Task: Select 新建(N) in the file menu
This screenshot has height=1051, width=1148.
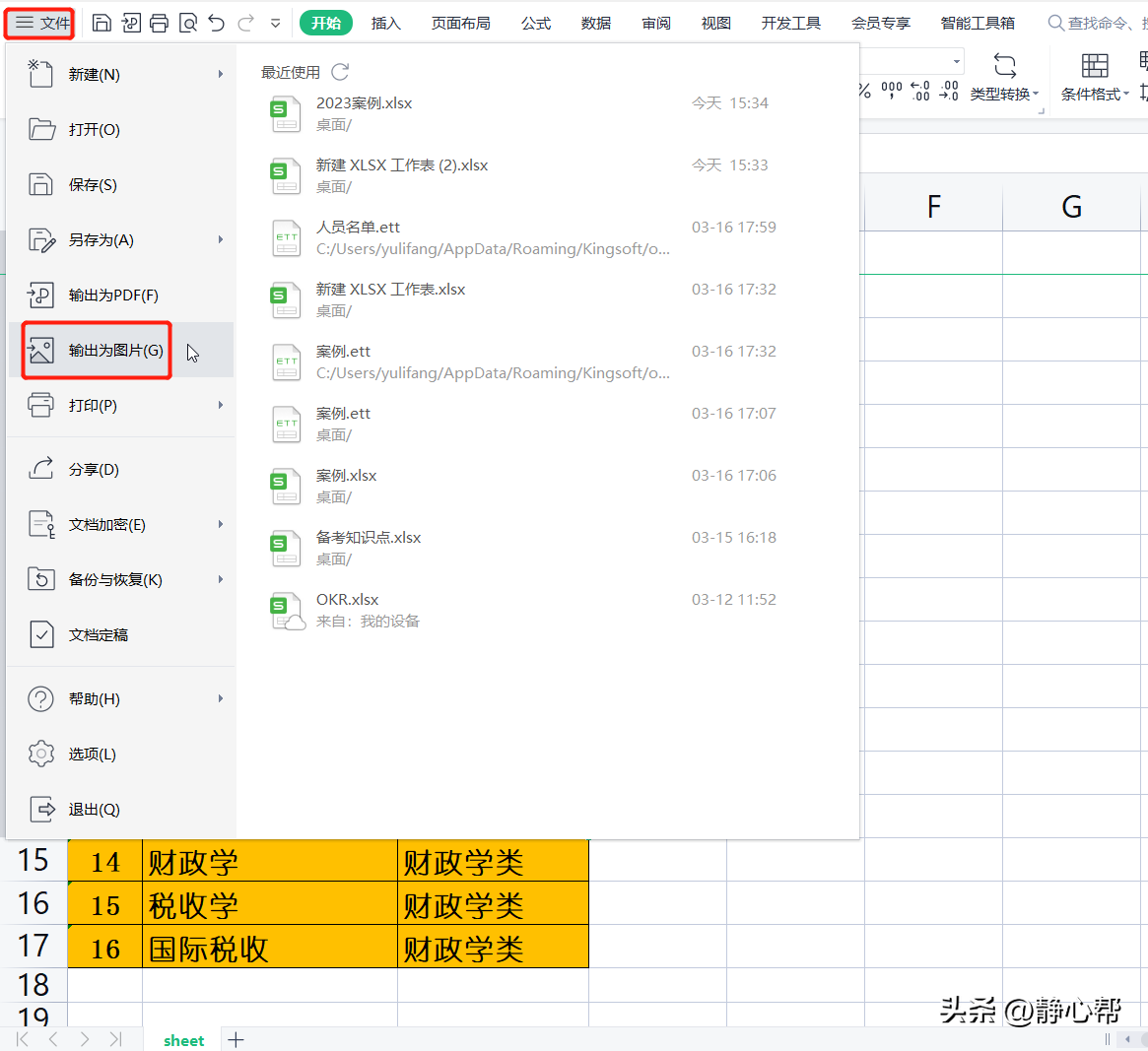Action: [121, 75]
